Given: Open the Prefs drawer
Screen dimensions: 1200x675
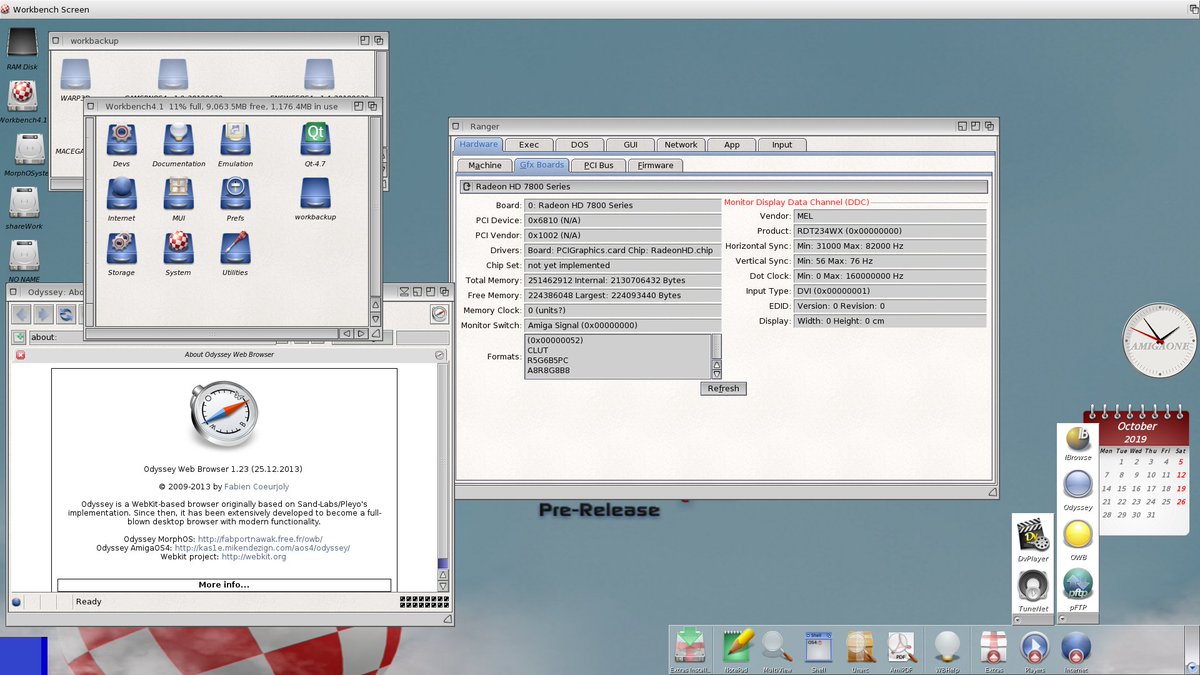Looking at the screenshot, I should [235, 198].
